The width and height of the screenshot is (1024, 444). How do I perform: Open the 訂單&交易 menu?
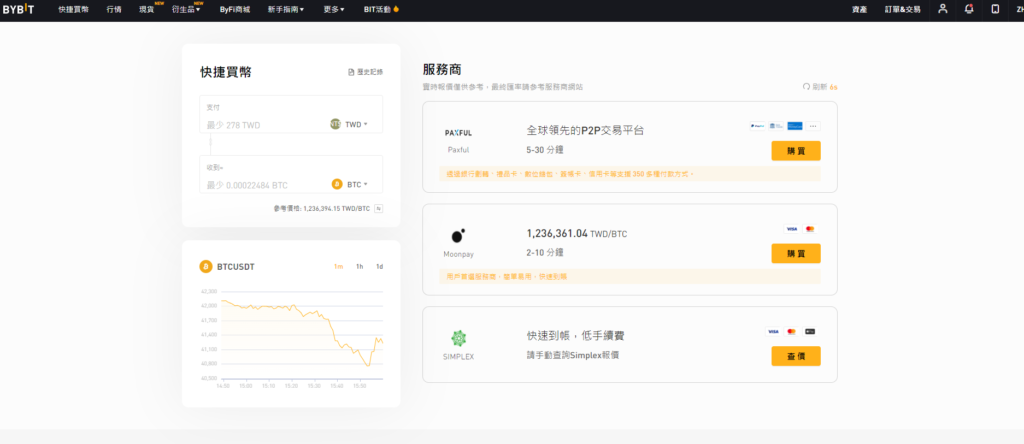tap(903, 10)
